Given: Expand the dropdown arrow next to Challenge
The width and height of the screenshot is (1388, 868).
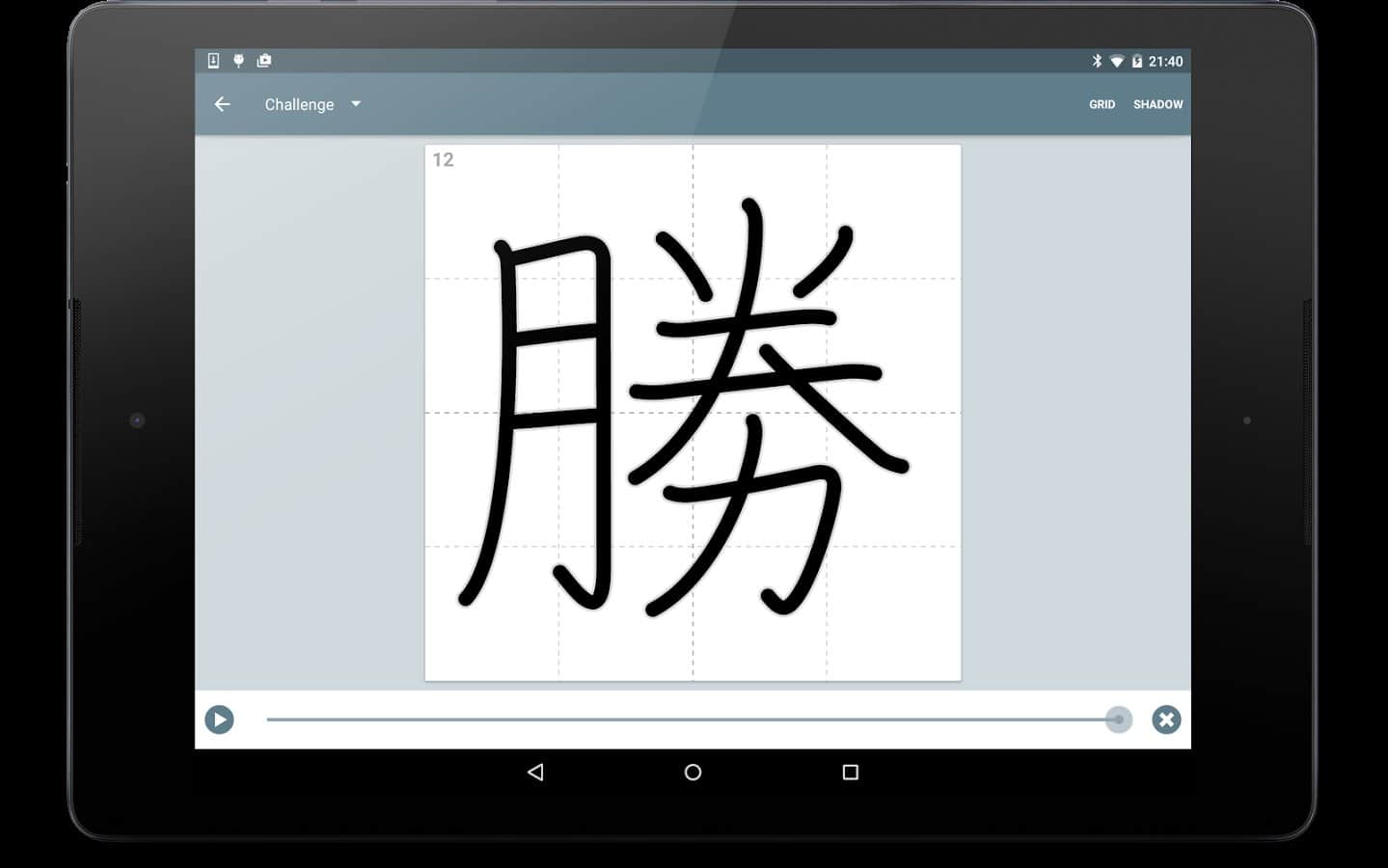Looking at the screenshot, I should pos(356,104).
